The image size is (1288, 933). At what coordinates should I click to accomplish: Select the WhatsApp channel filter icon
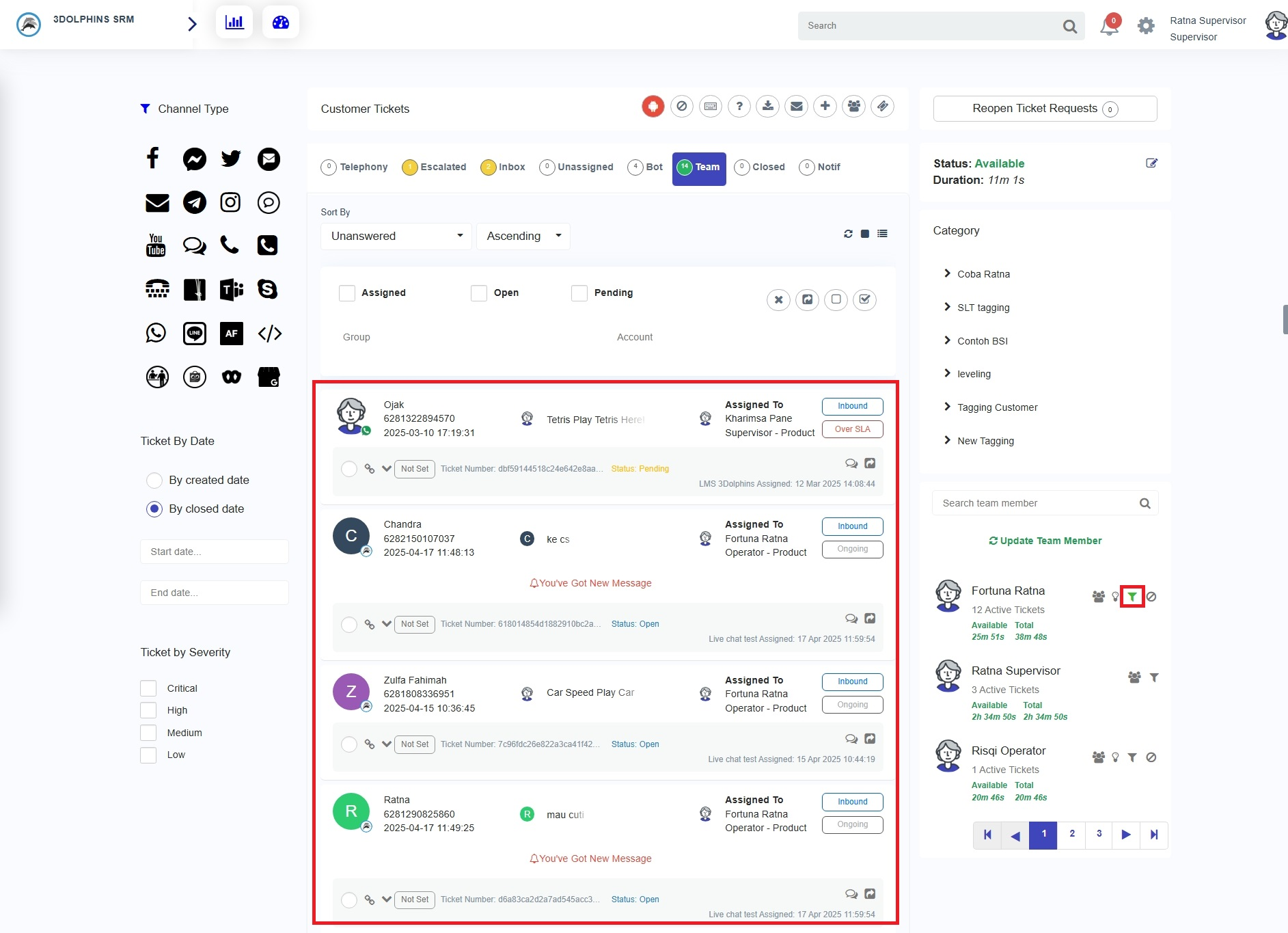[x=156, y=334]
